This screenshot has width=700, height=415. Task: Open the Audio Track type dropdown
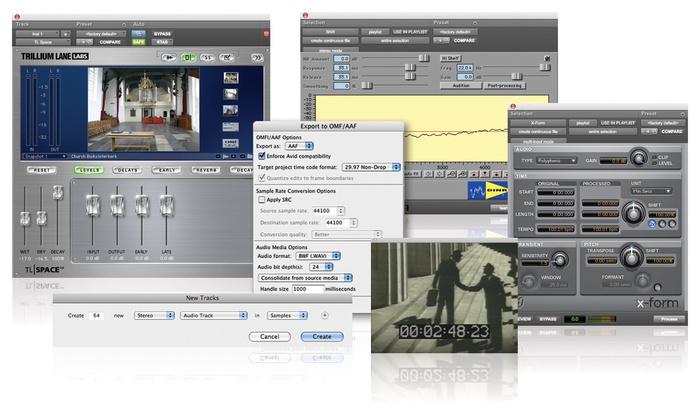(x=213, y=315)
